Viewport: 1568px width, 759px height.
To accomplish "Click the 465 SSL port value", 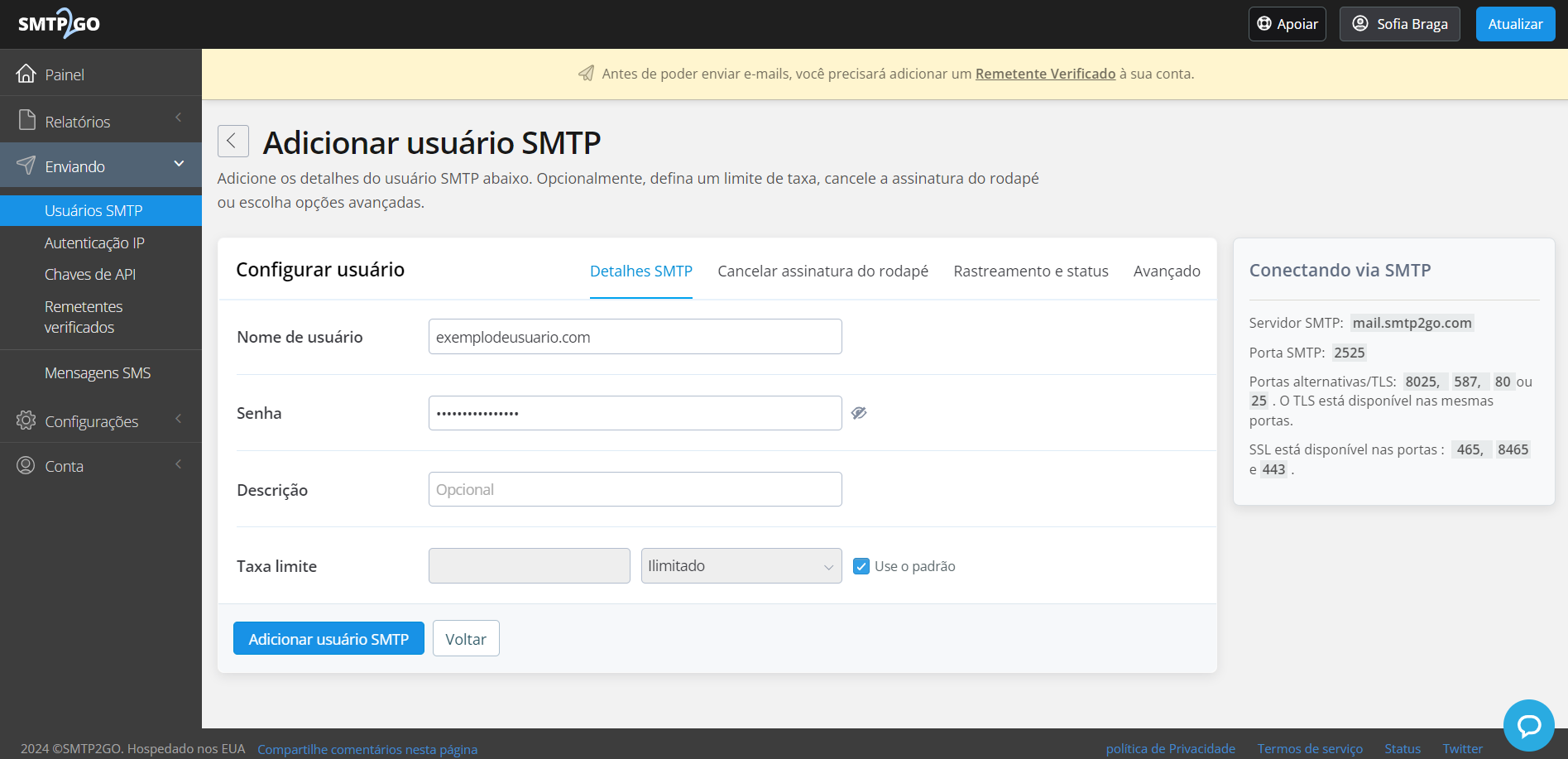I will tap(1470, 449).
